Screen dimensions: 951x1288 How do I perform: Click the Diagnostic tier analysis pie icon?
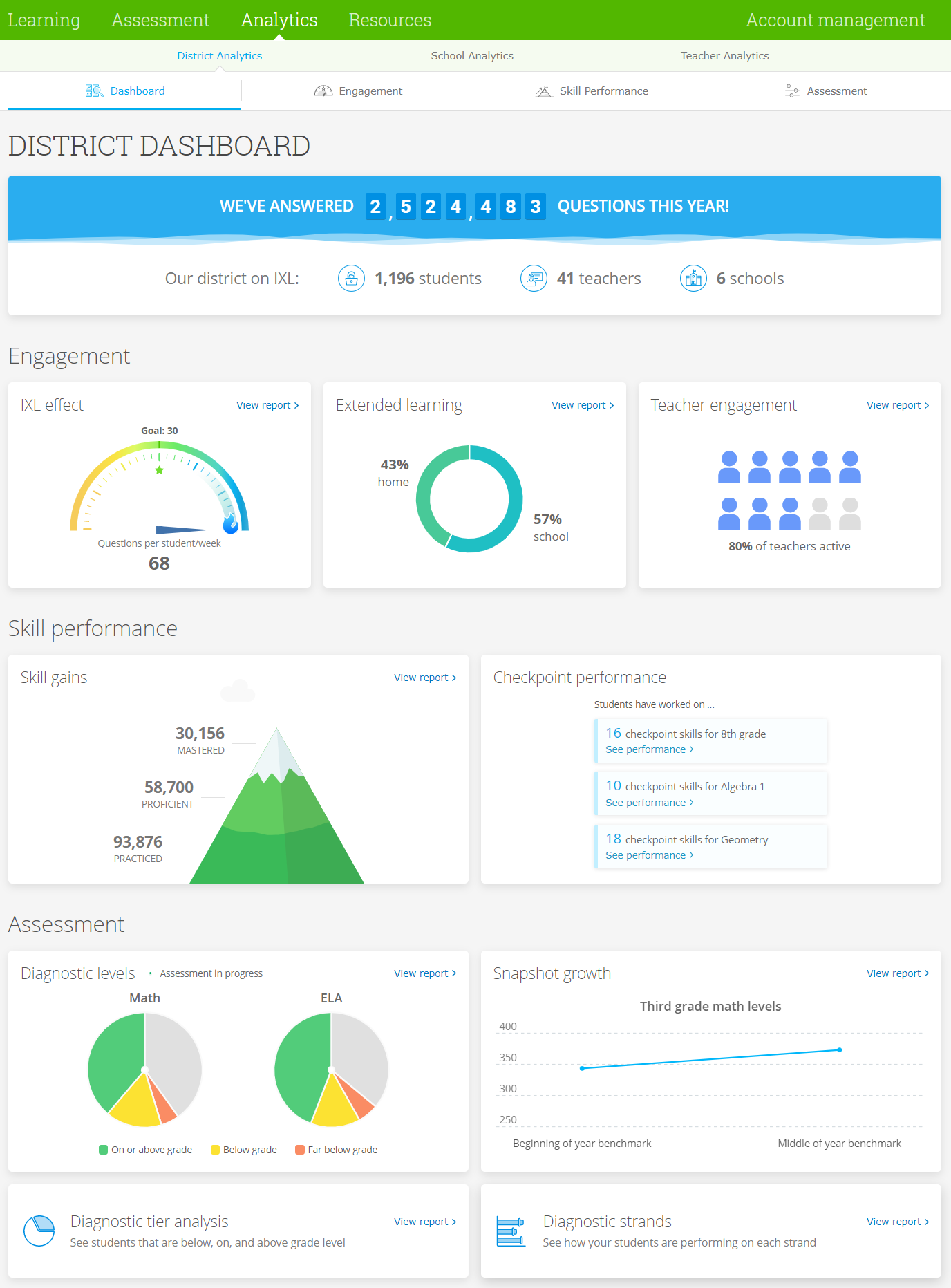coord(39,1231)
